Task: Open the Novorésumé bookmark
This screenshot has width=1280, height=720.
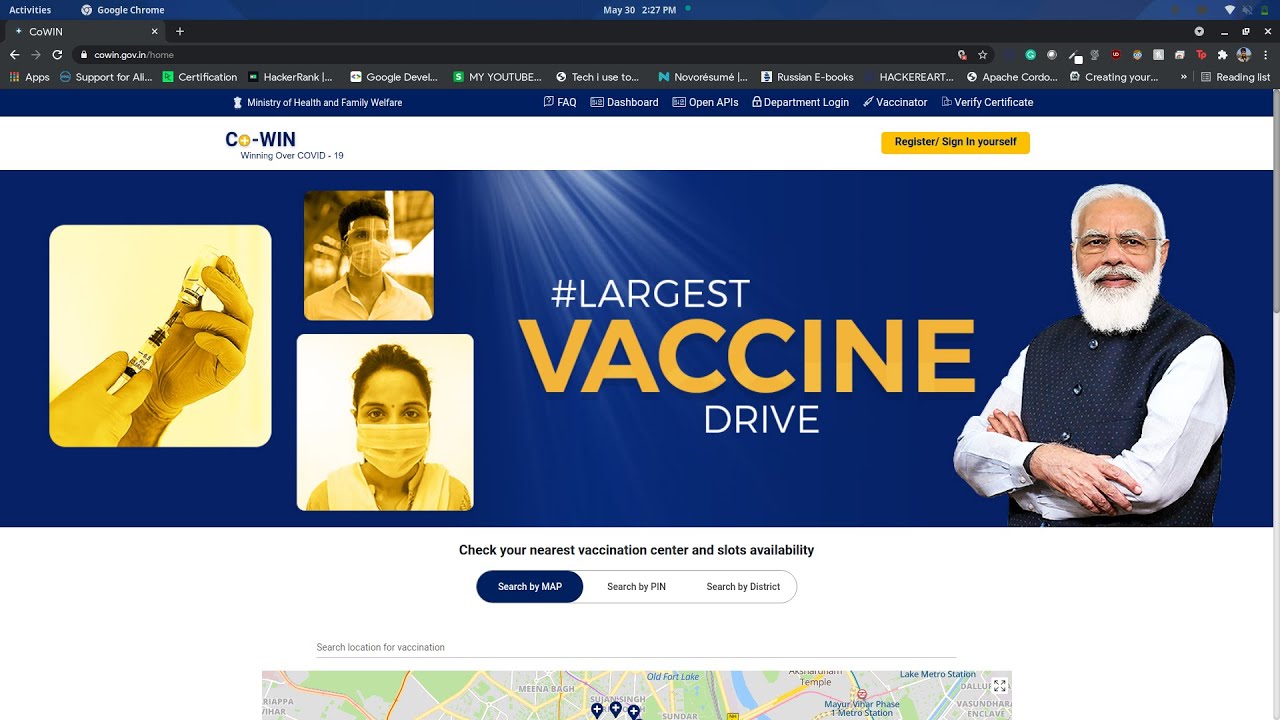Action: pos(703,77)
